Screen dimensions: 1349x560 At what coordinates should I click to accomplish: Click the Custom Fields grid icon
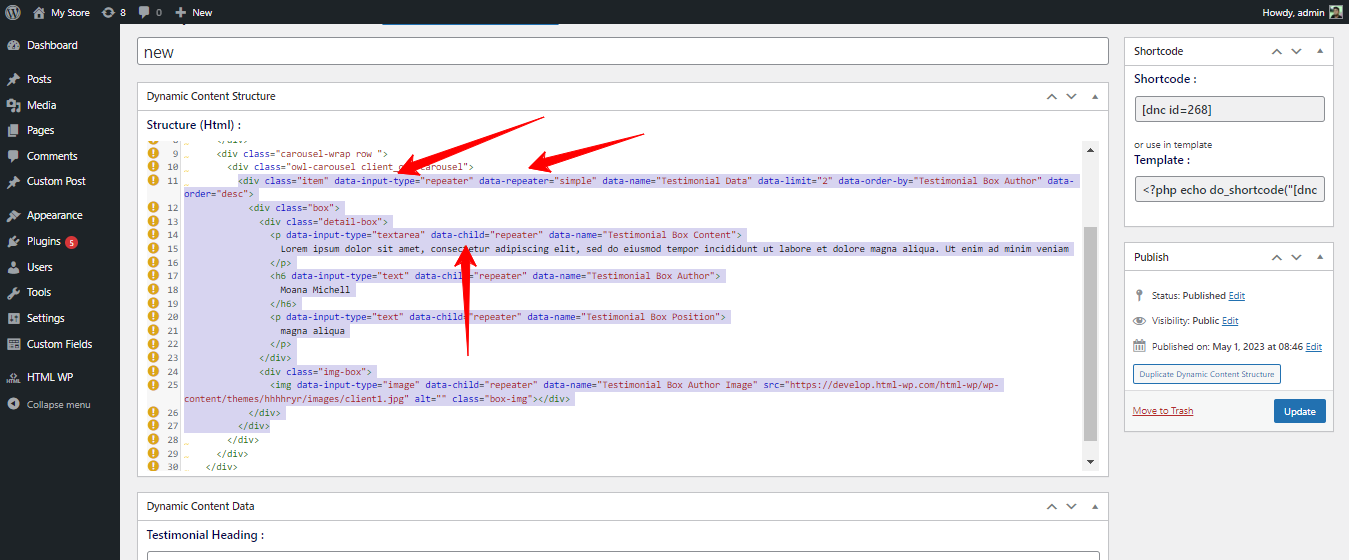tap(14, 344)
